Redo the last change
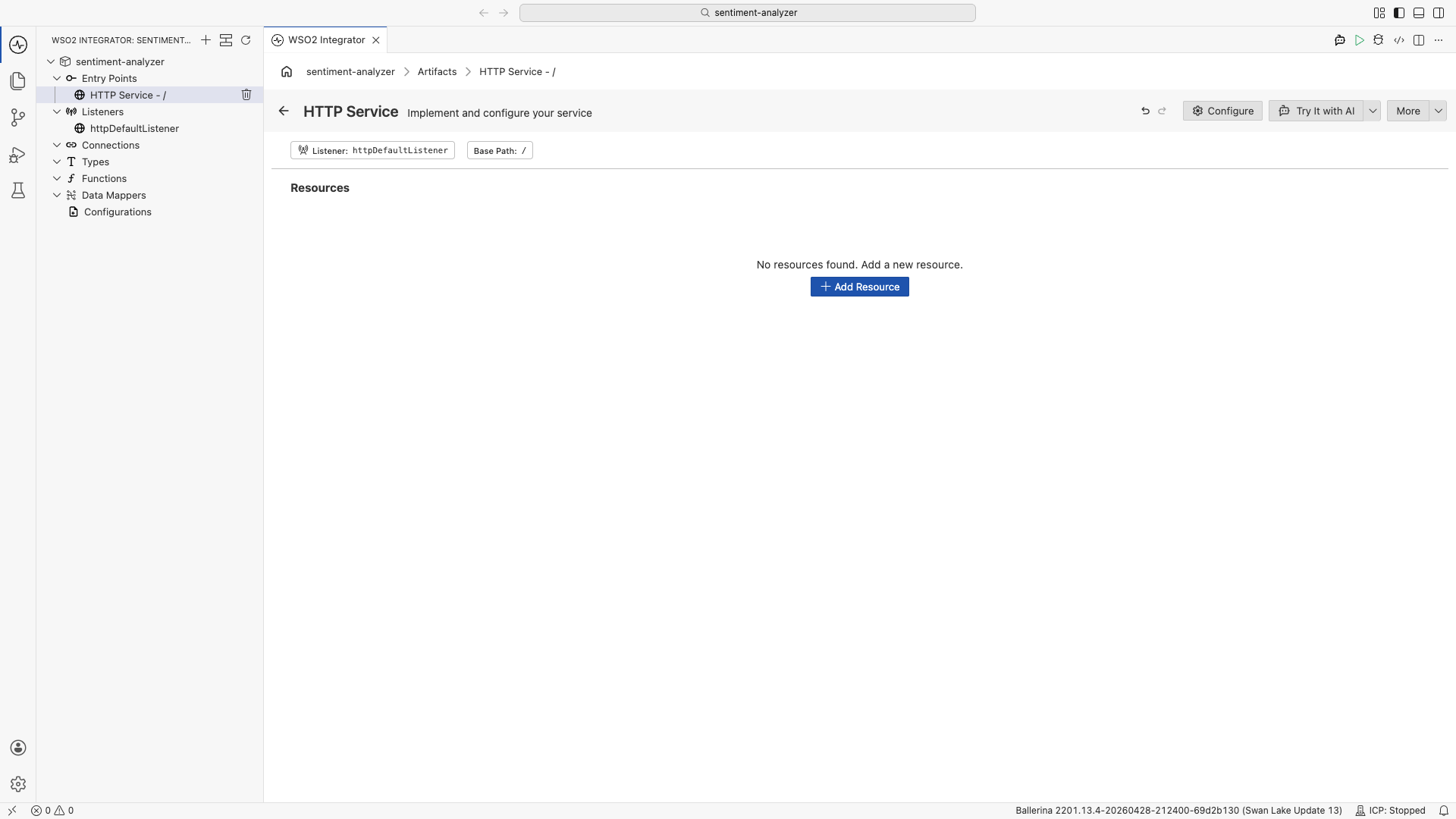 pos(1162,111)
